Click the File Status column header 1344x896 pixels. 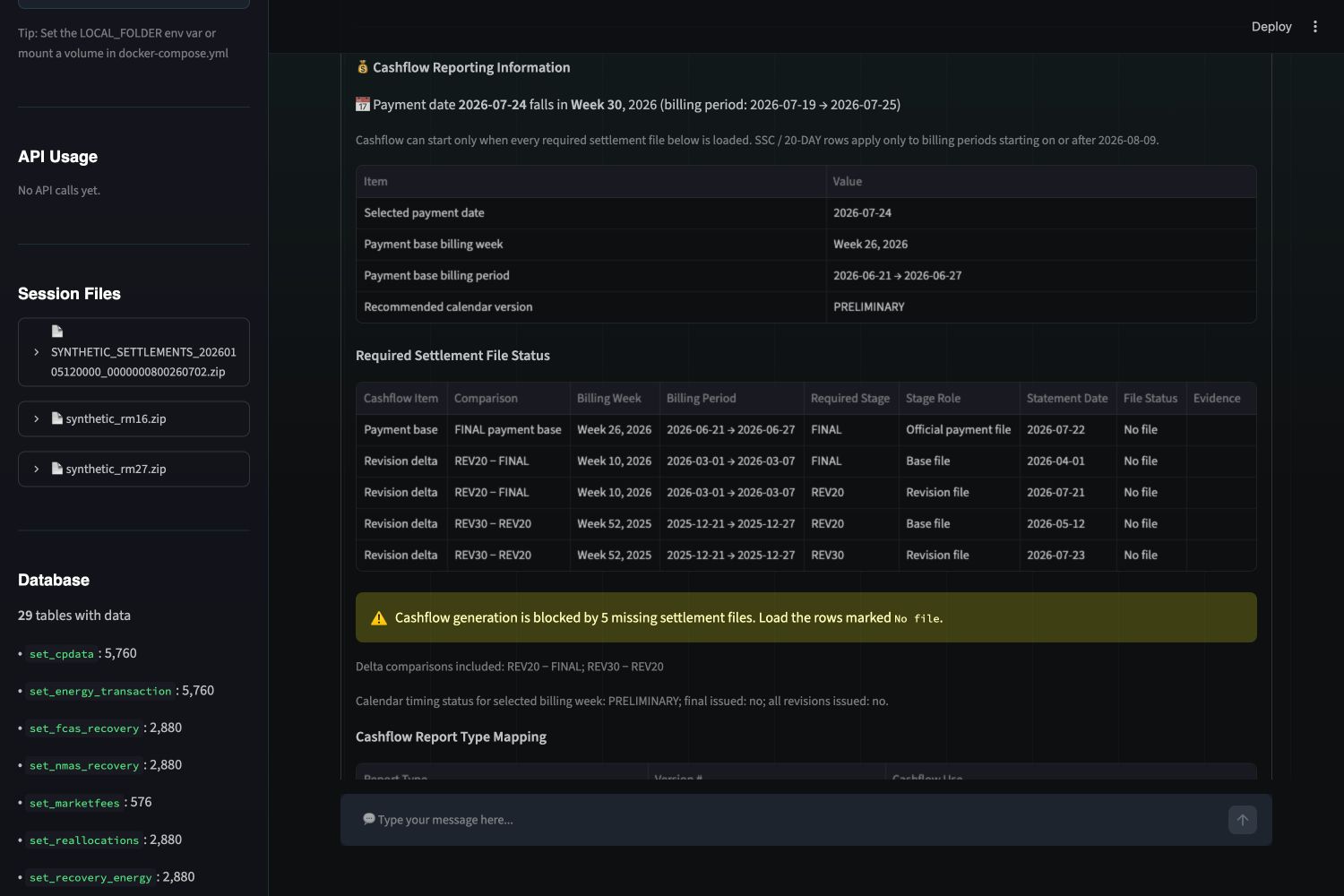pos(1150,399)
